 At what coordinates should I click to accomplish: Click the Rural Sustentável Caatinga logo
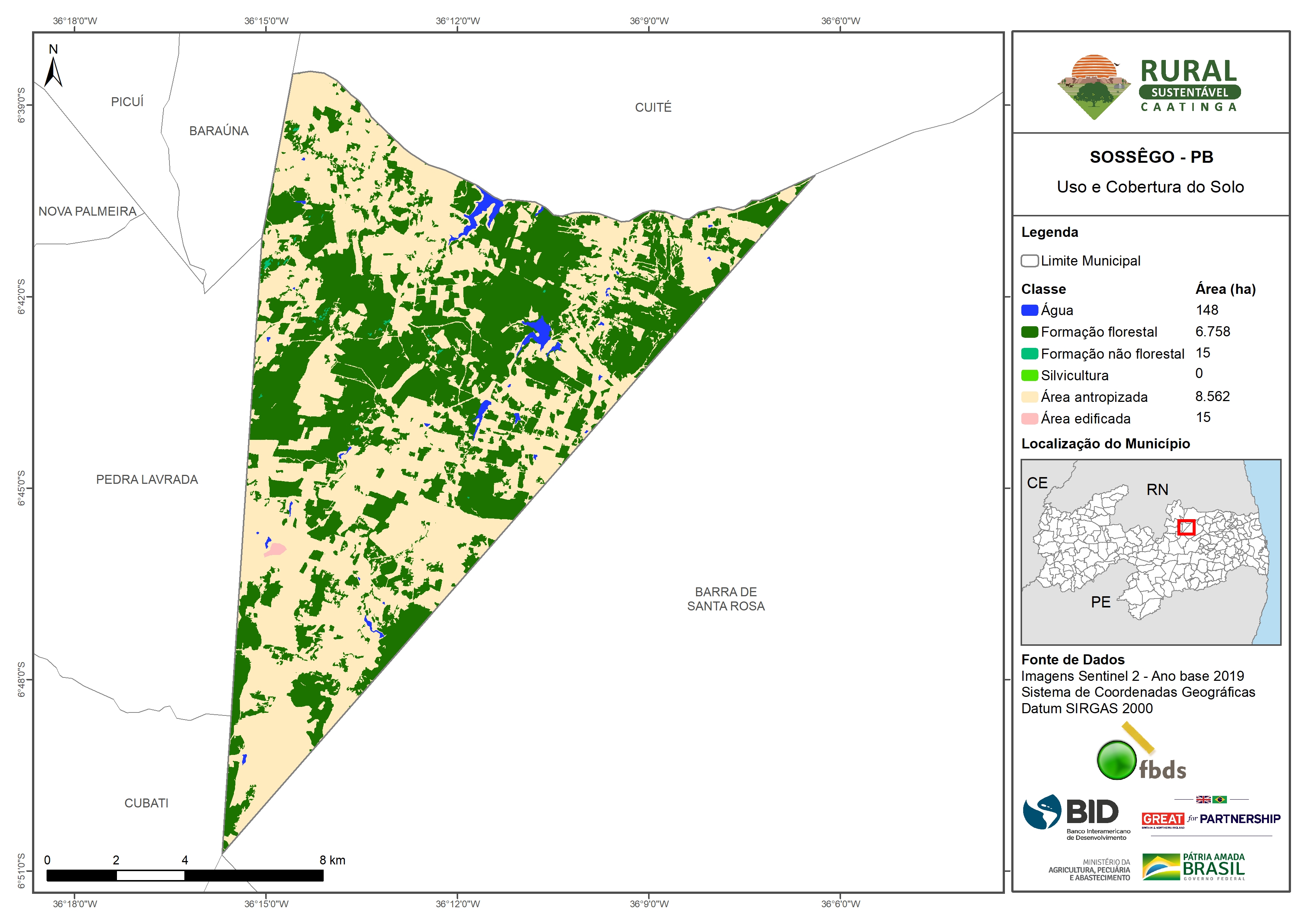point(1149,86)
